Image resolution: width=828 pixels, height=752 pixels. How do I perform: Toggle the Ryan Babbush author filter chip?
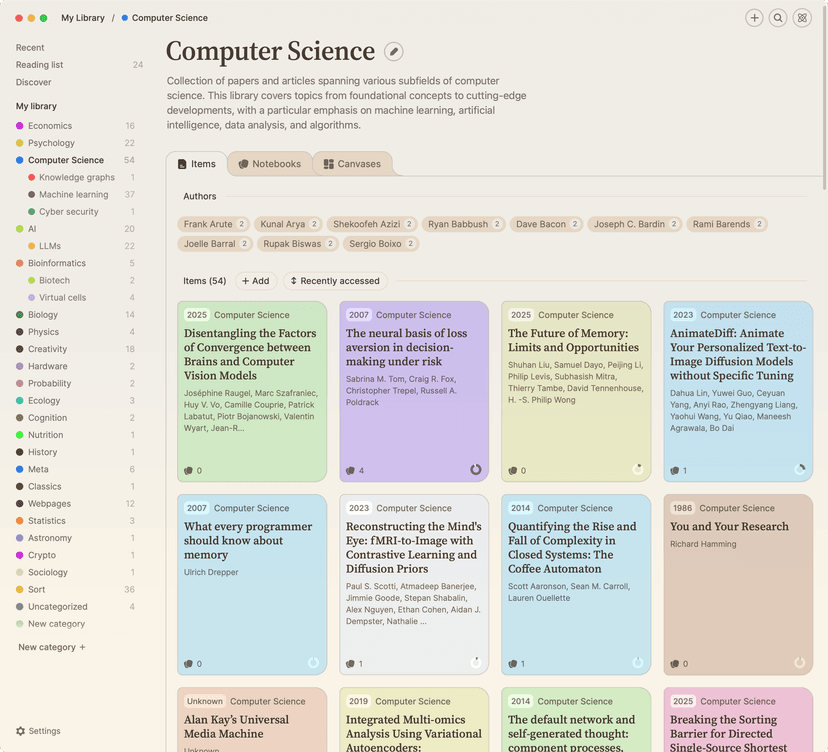463,224
